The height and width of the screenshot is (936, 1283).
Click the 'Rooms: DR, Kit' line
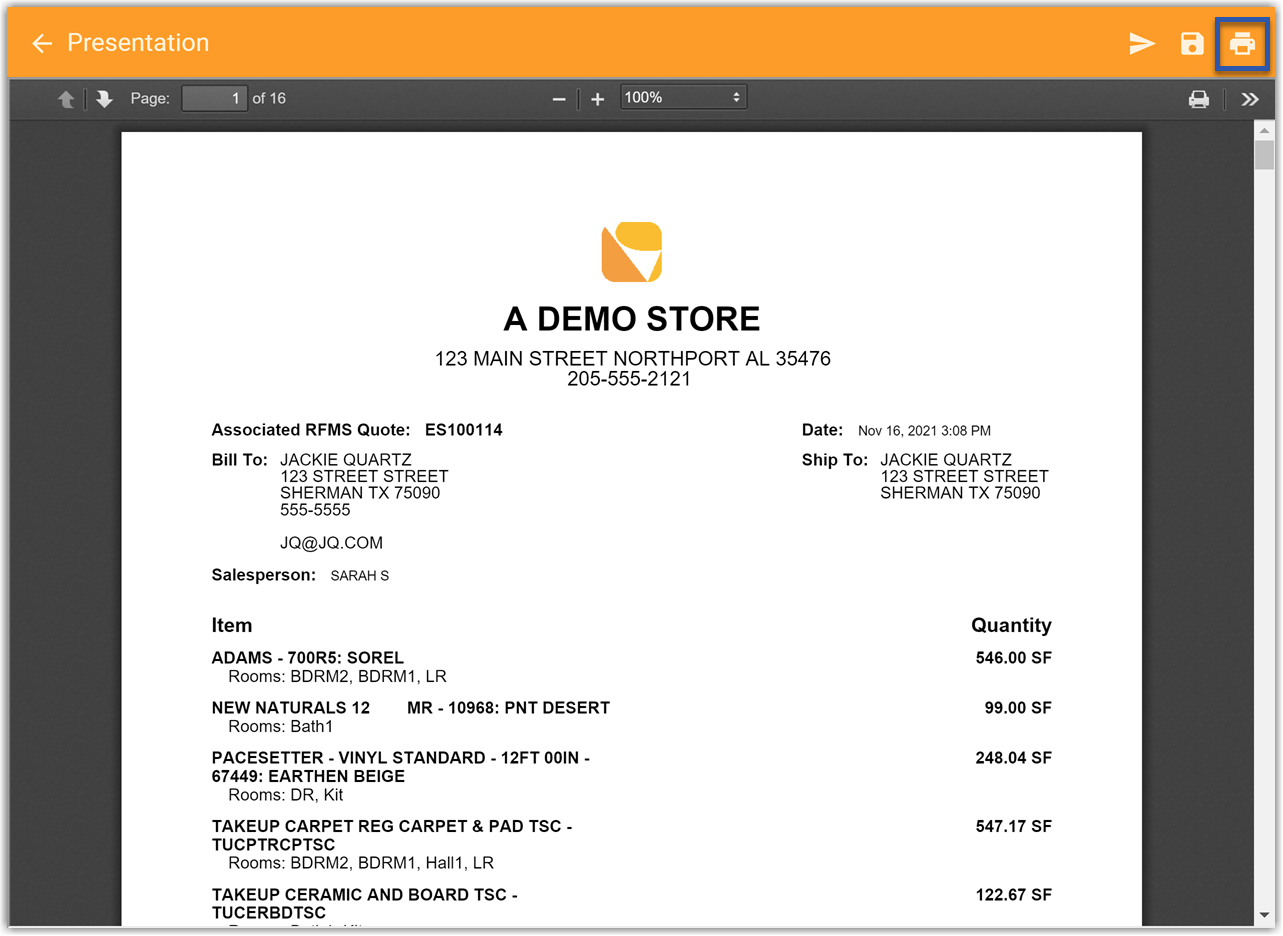point(286,795)
